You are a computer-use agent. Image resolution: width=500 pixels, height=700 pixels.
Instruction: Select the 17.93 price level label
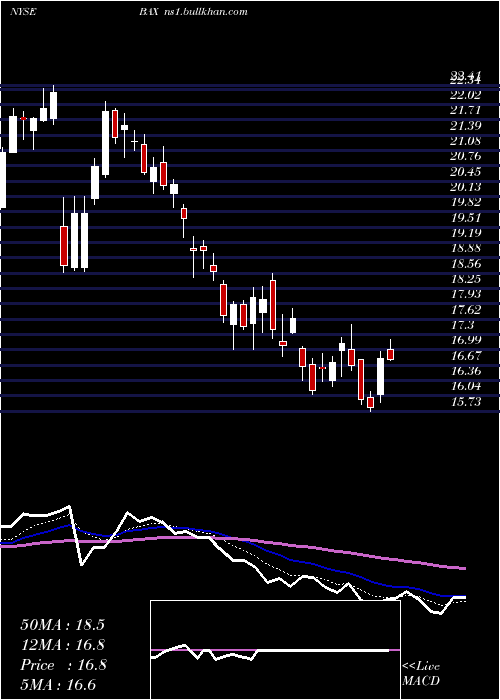pyautogui.click(x=465, y=294)
